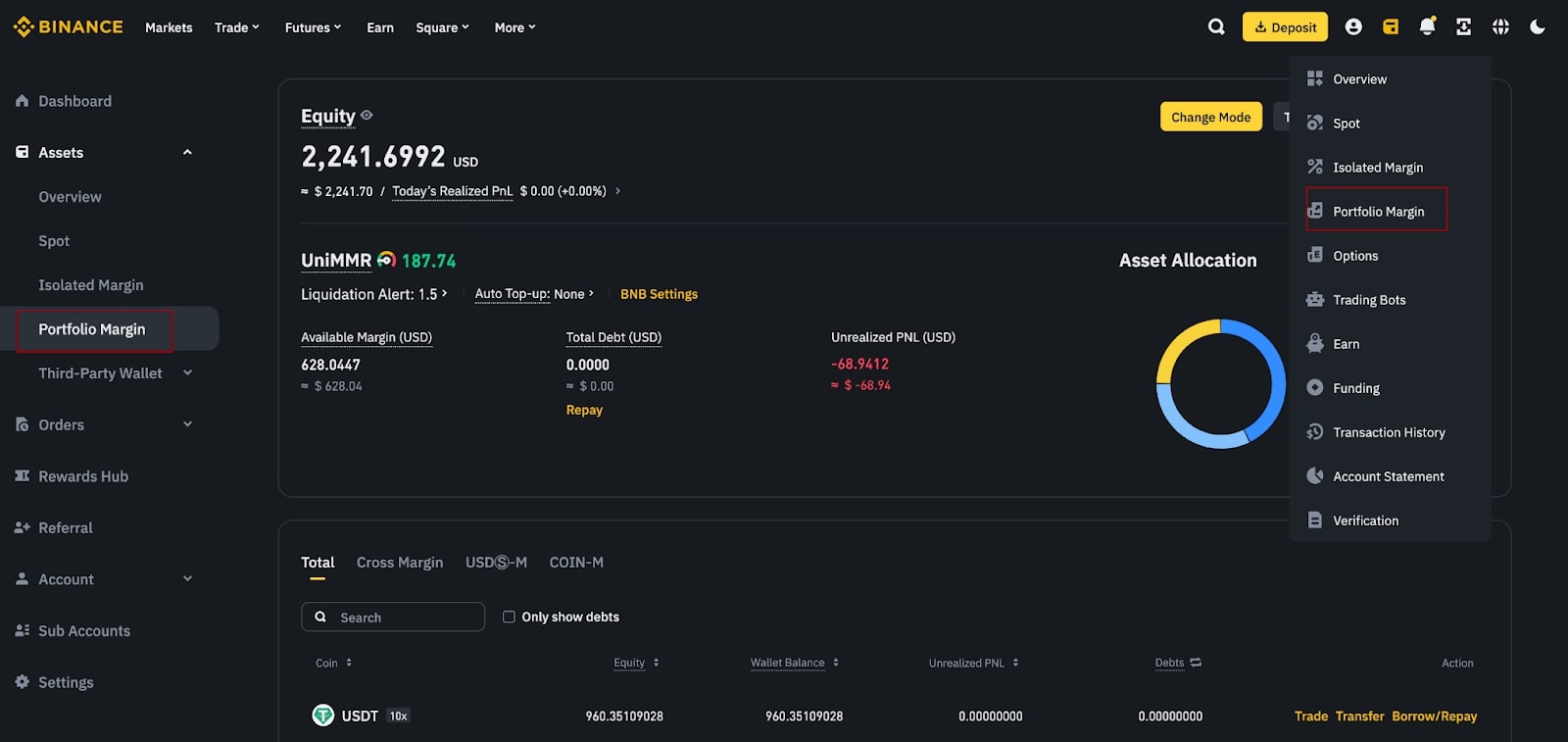Click Transfer action for USDT row
The width and height of the screenshot is (1568, 742).
tap(1359, 717)
